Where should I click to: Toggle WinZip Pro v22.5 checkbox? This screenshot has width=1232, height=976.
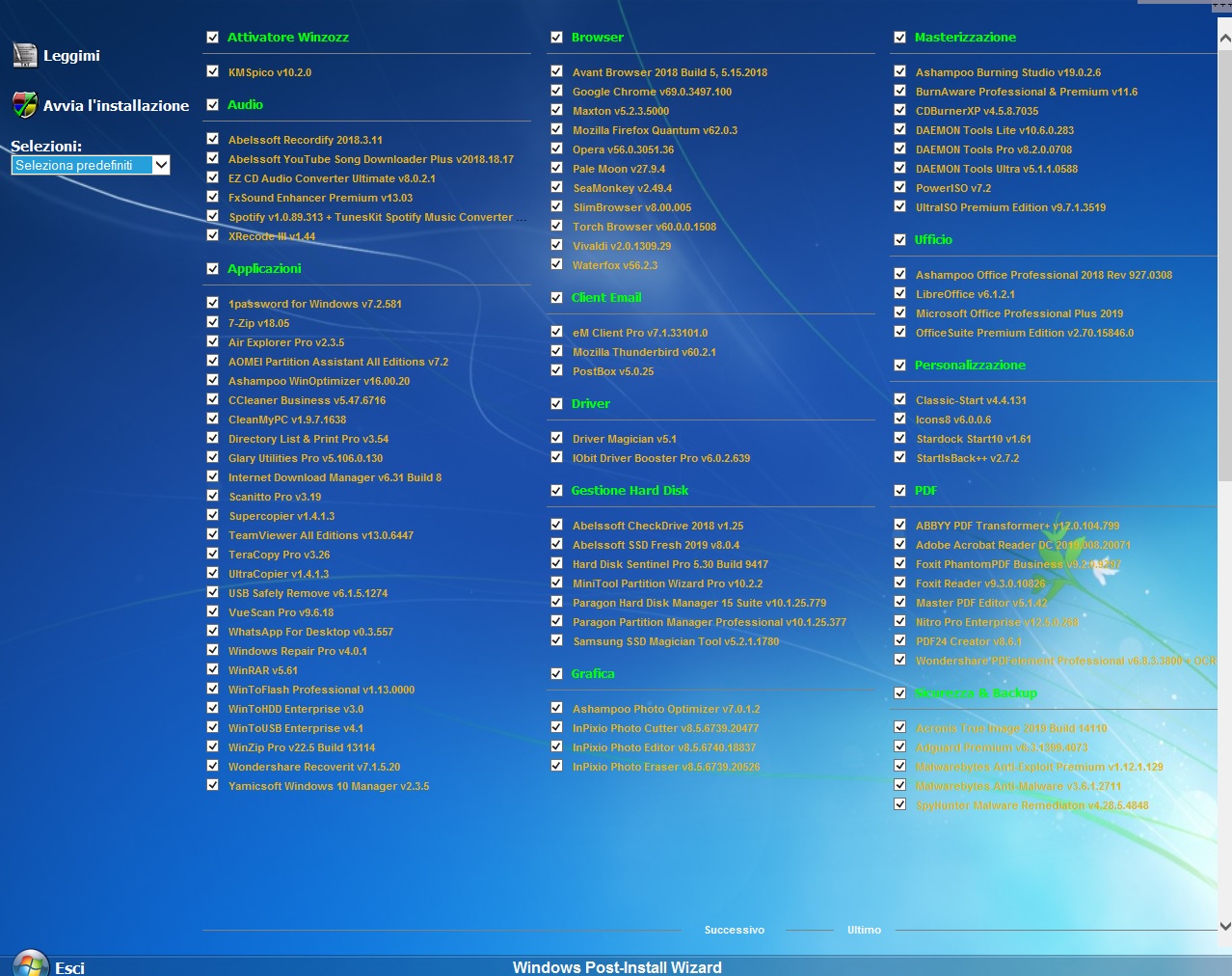point(213,746)
